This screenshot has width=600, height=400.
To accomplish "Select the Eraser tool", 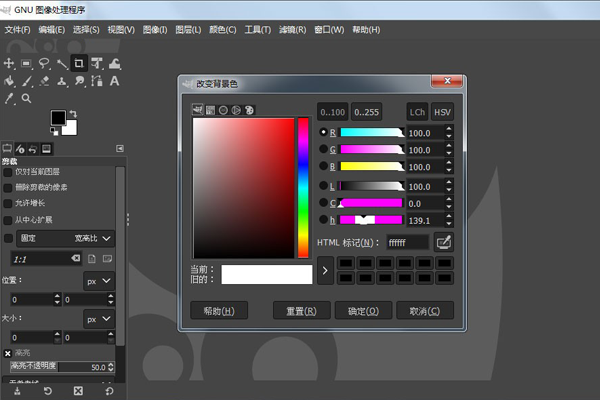I will (x=44, y=81).
